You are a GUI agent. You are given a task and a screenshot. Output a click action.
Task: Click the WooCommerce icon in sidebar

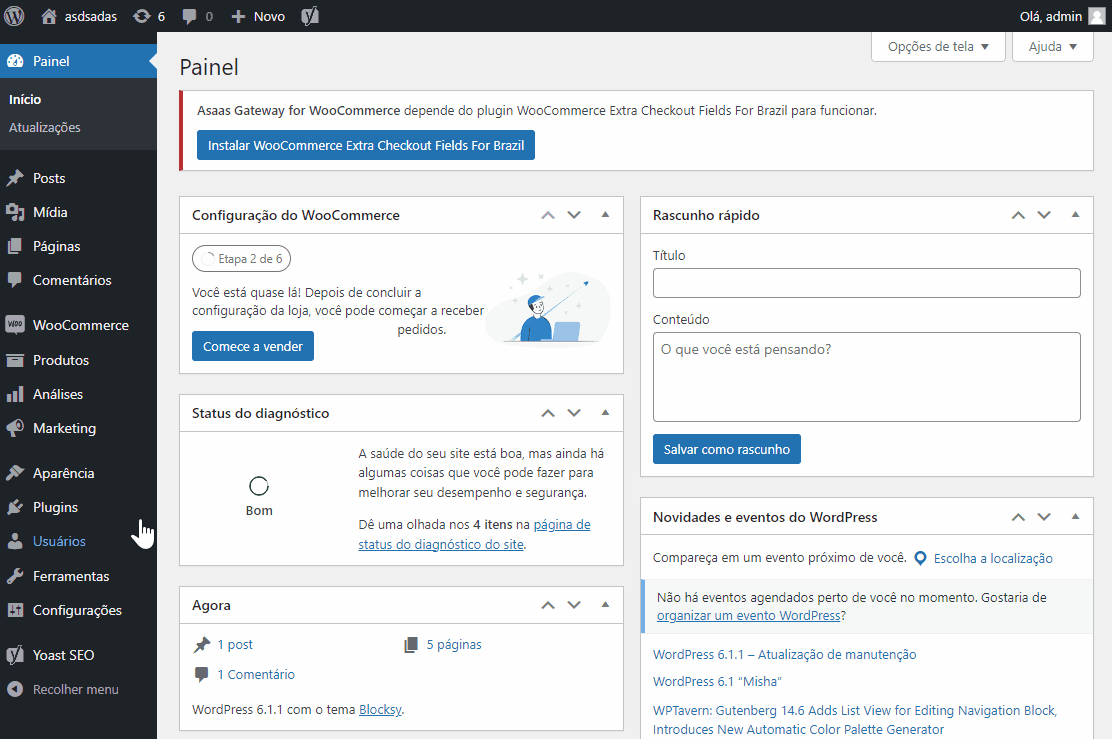[x=15, y=325]
